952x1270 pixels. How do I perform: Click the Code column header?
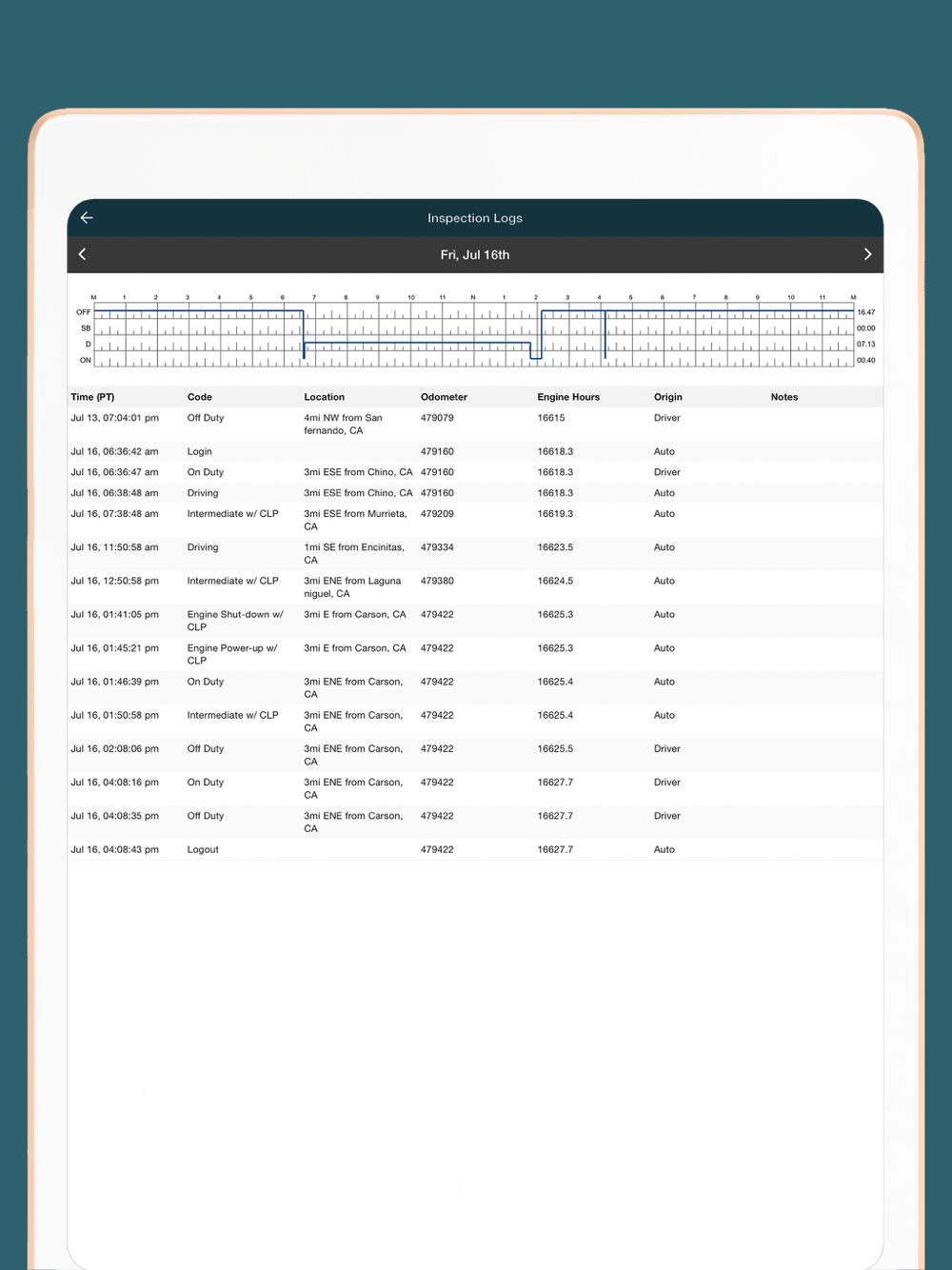199,397
